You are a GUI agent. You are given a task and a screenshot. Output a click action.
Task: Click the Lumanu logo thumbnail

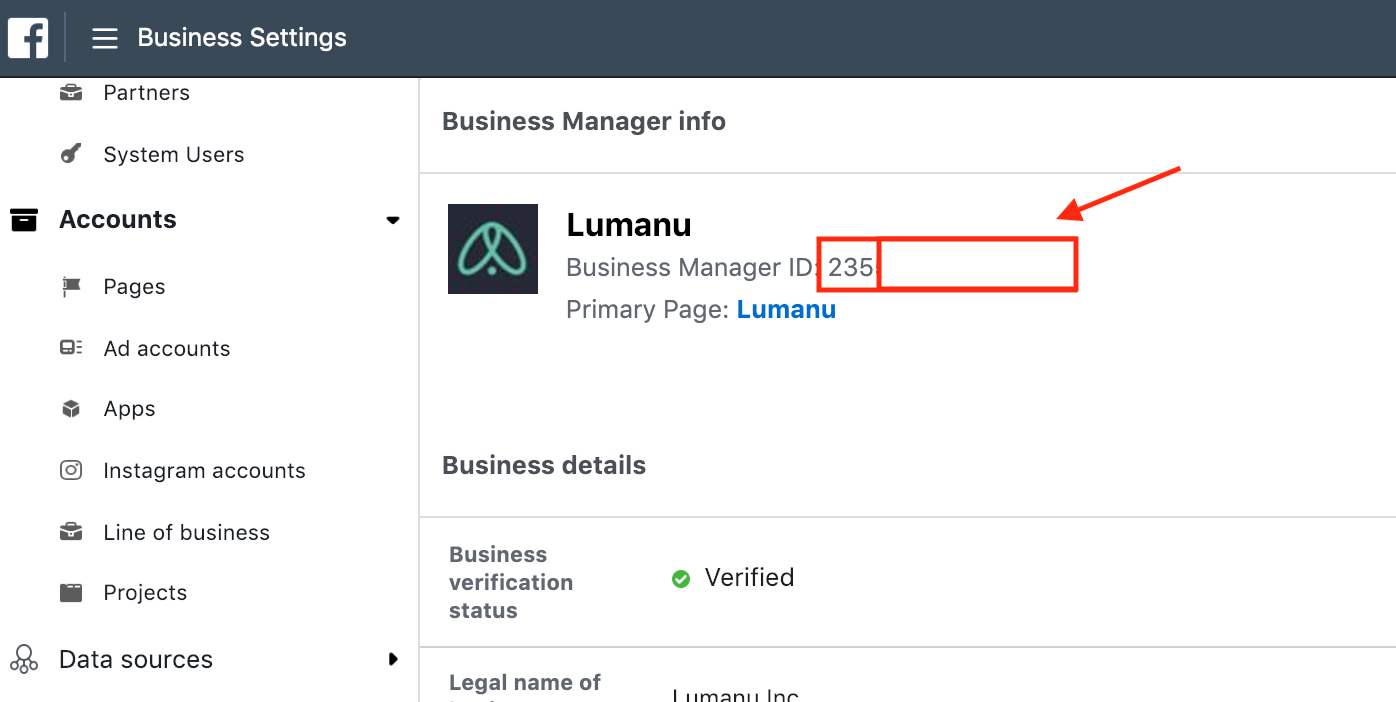(493, 249)
